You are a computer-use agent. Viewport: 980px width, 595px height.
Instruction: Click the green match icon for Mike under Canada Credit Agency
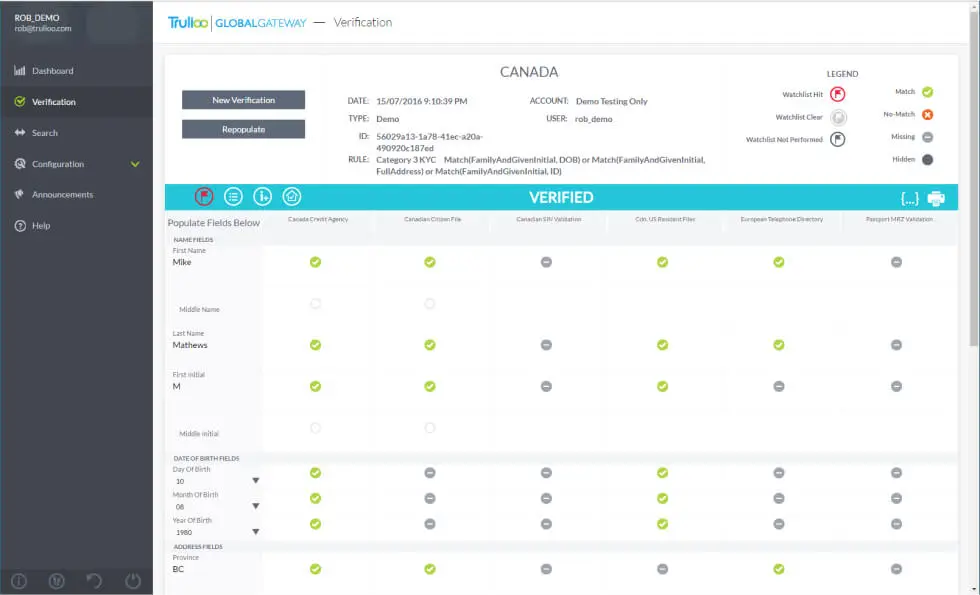[315, 261]
